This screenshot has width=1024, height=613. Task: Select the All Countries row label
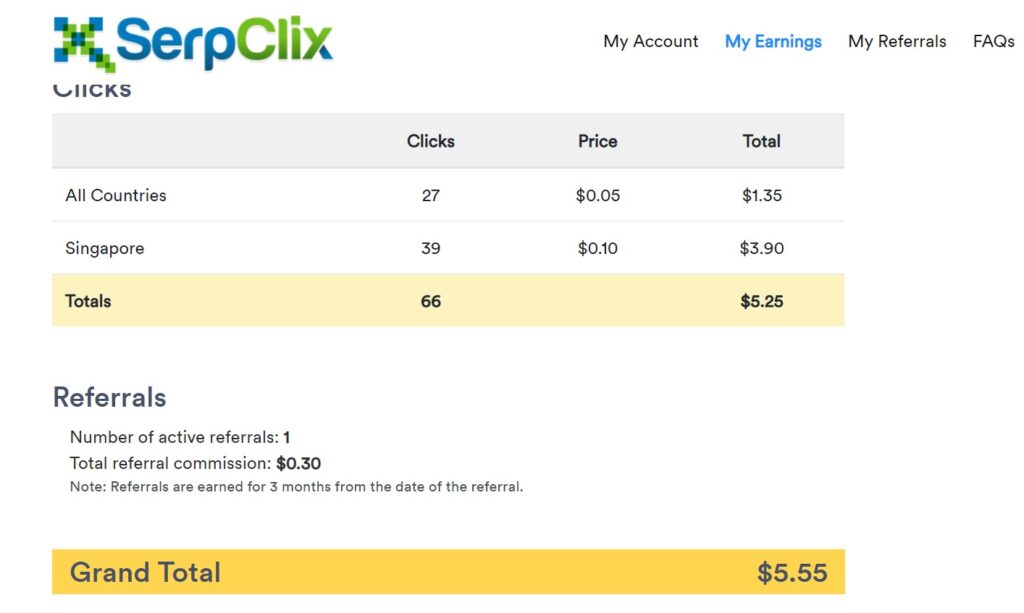click(x=116, y=195)
